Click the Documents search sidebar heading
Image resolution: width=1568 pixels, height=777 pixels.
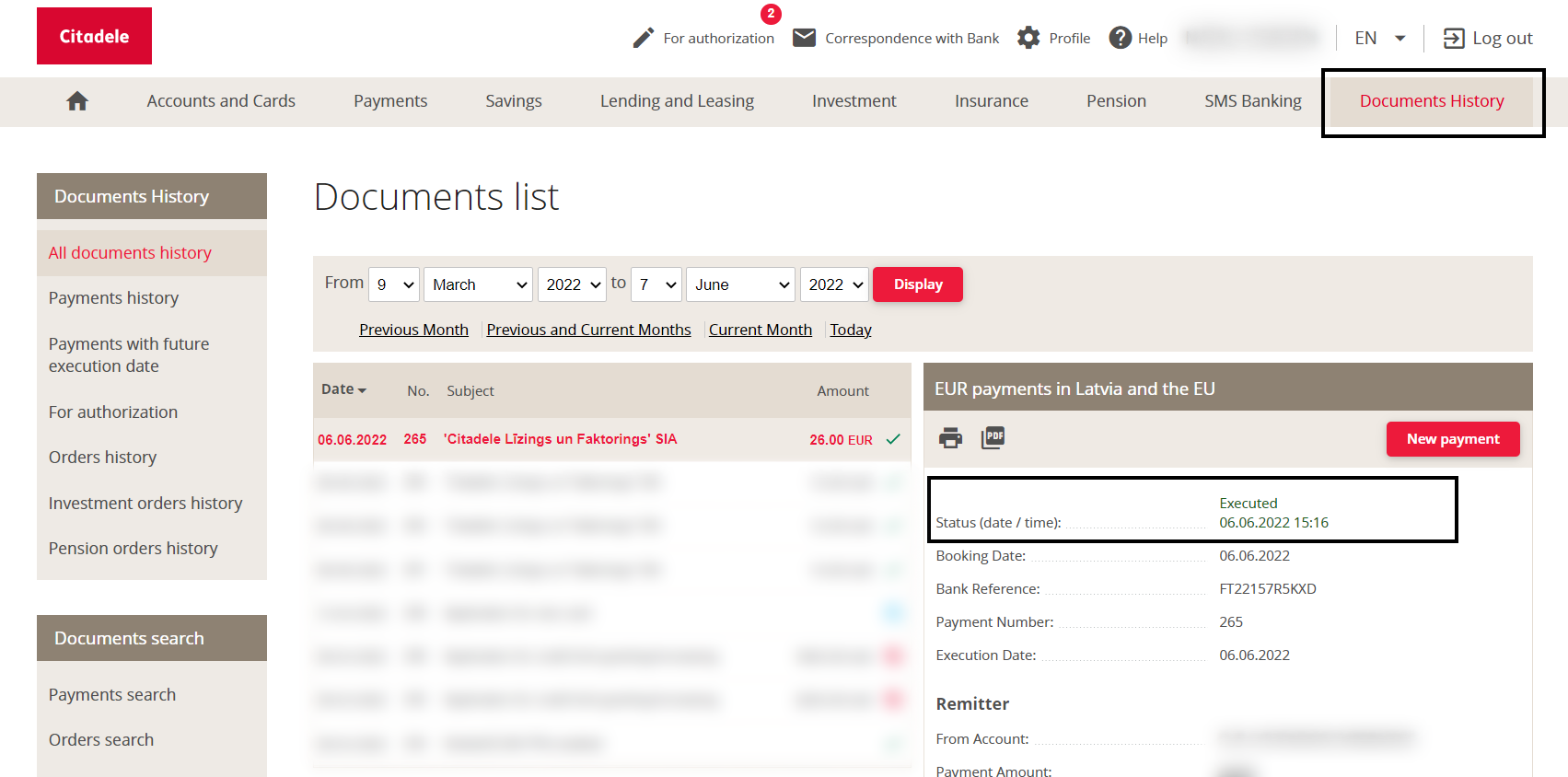tap(152, 638)
